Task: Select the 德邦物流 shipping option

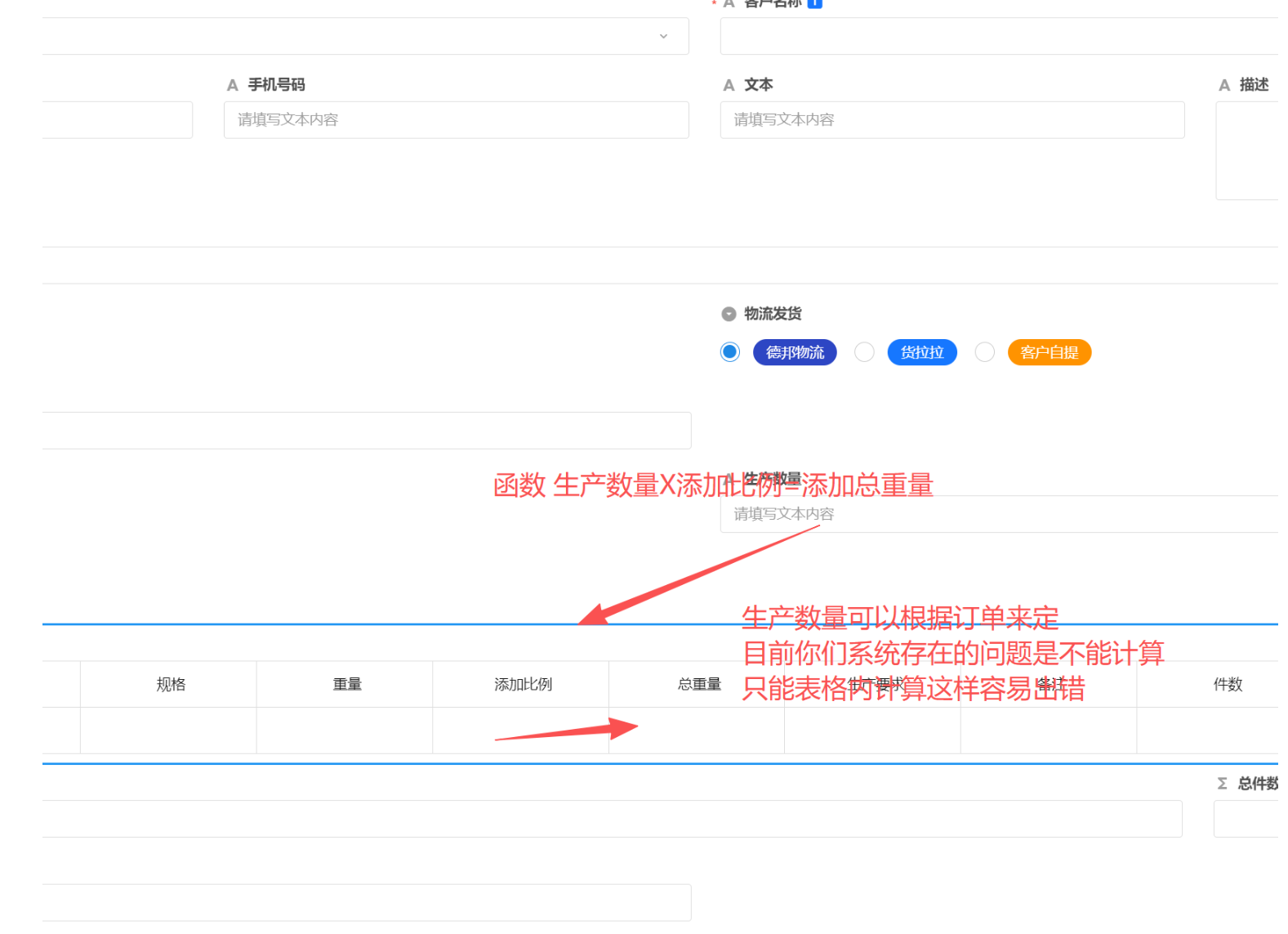Action: click(x=730, y=352)
